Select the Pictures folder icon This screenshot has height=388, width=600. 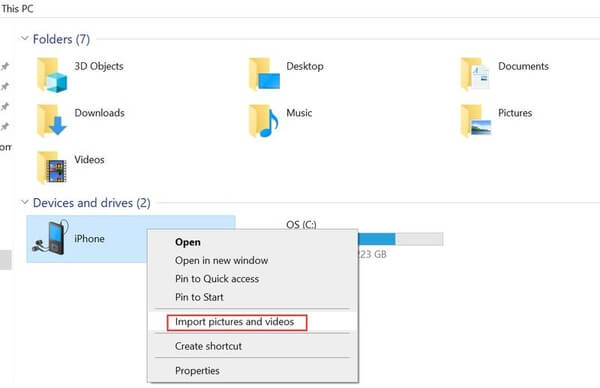(x=475, y=121)
